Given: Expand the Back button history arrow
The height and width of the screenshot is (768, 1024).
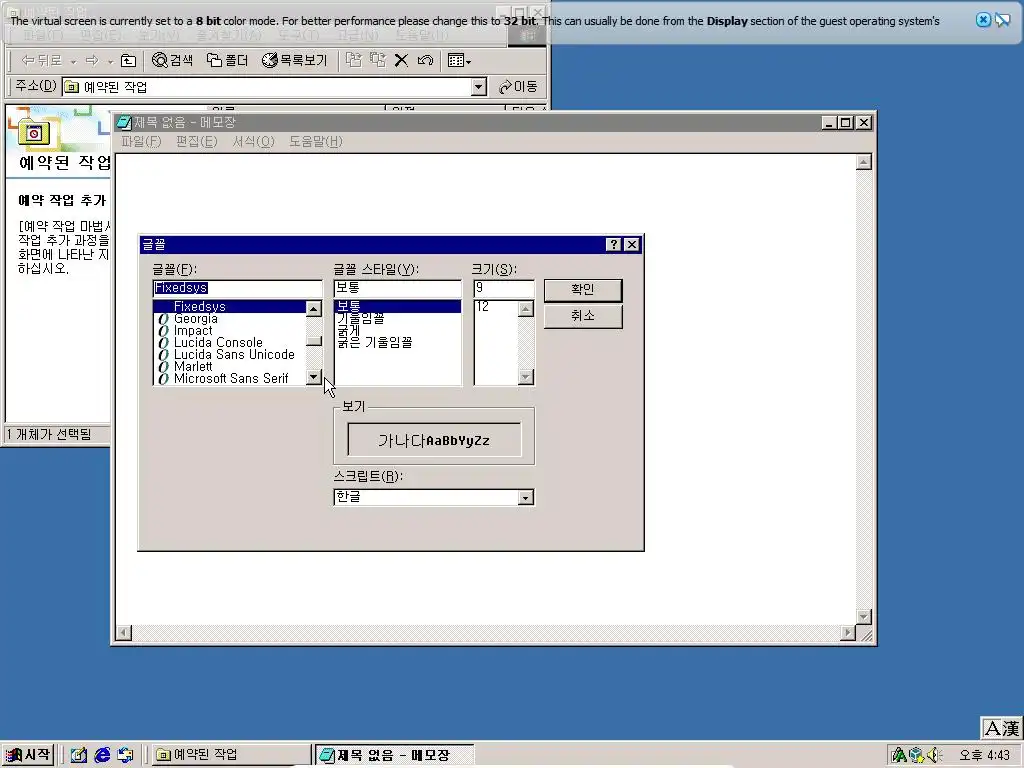Looking at the screenshot, I should [73, 61].
